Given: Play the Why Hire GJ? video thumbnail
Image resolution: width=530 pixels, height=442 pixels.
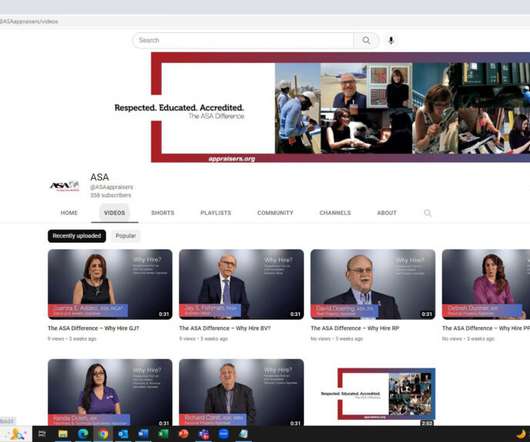Looking at the screenshot, I should point(110,284).
